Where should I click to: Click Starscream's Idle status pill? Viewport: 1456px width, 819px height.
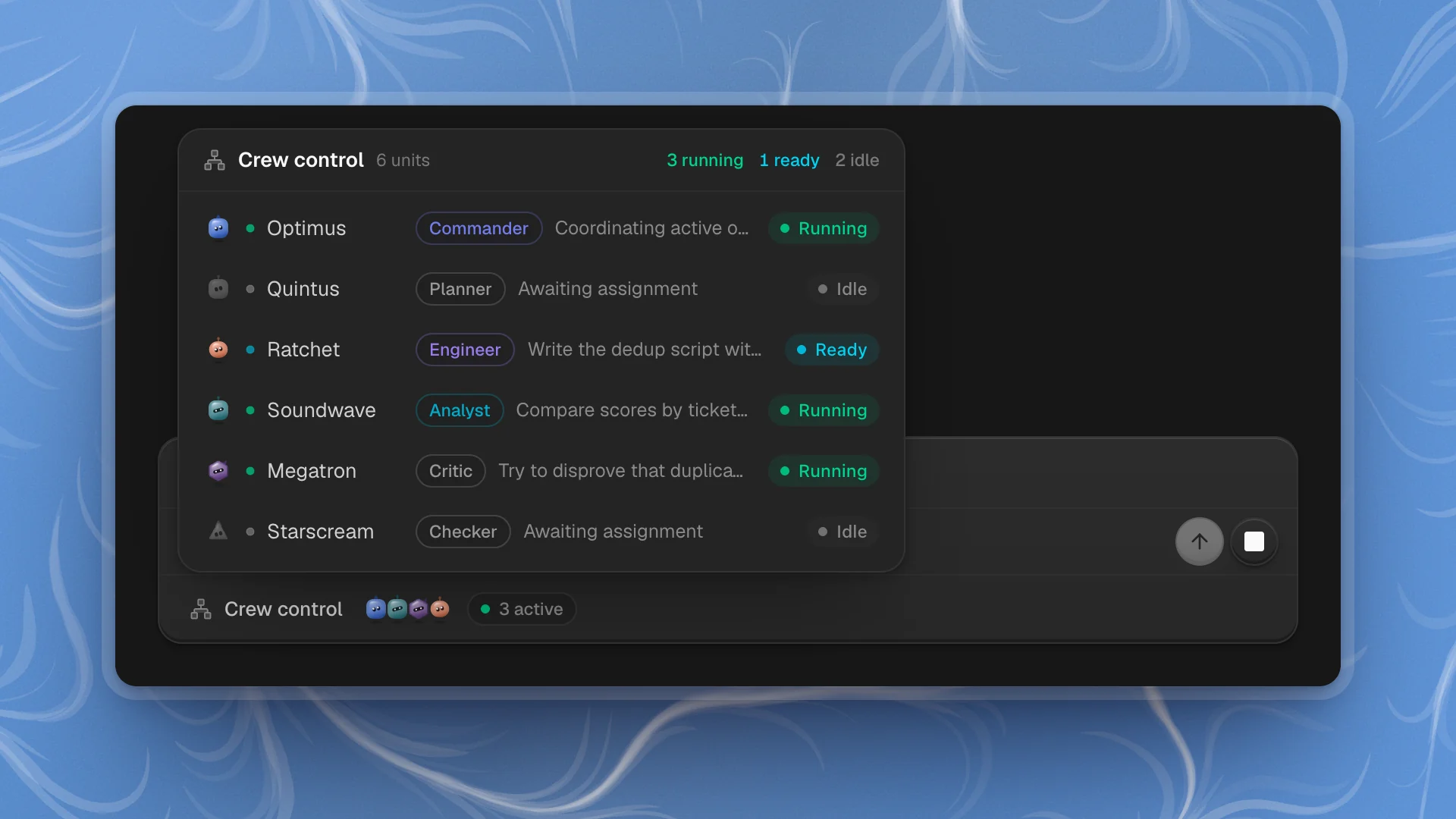coord(843,532)
